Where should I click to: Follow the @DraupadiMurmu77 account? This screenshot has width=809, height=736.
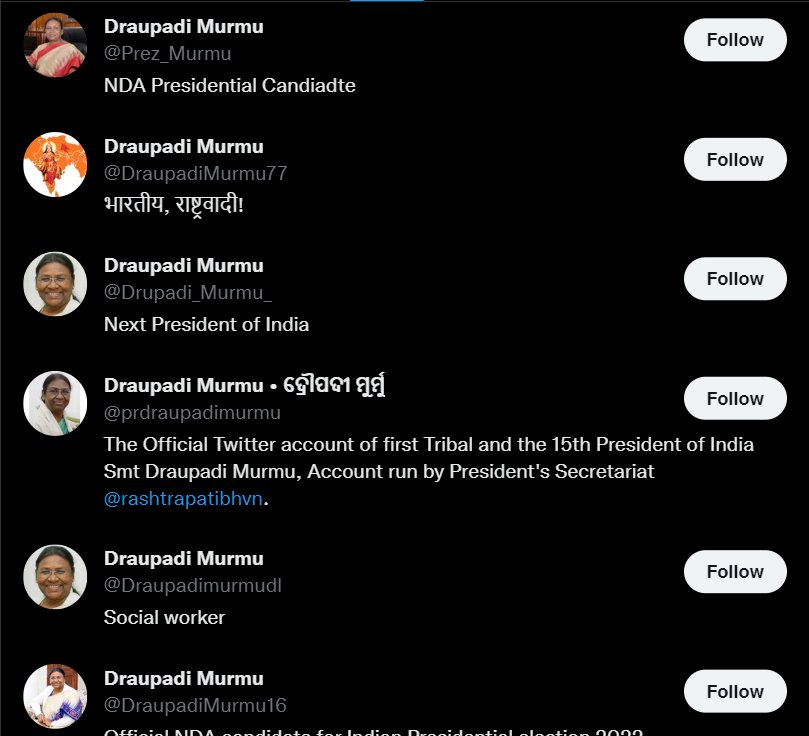pyautogui.click(x=735, y=159)
